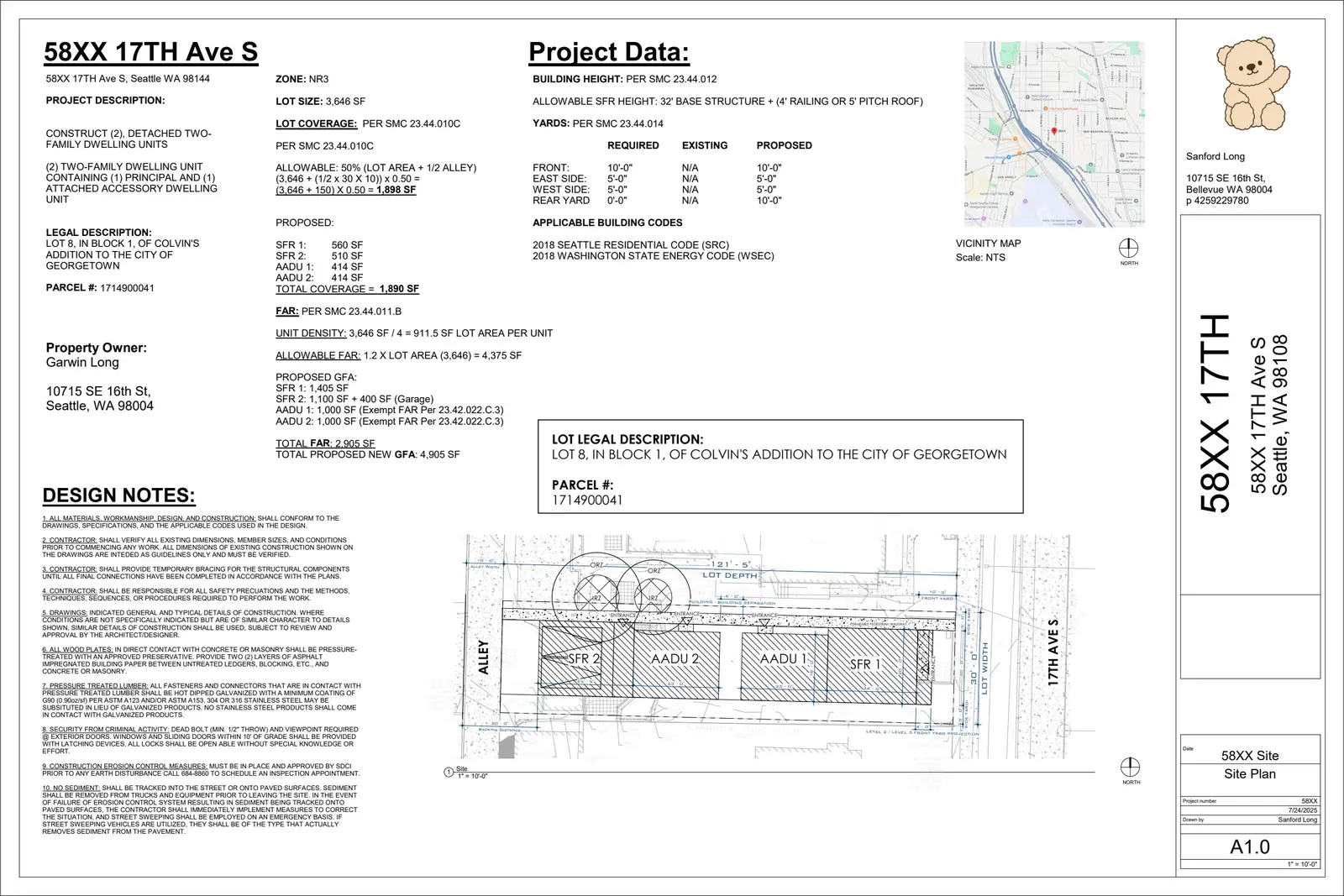1344x896 pixels.
Task: Select the SFR 1 building footprint
Action: click(x=879, y=665)
